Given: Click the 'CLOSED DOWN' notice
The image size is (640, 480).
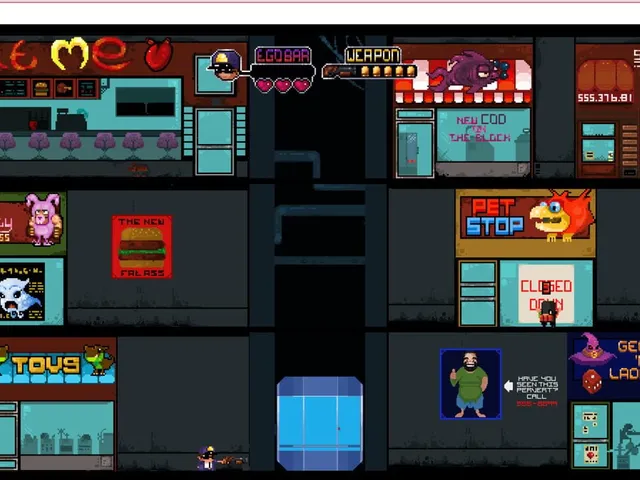Looking at the screenshot, I should pos(546,294).
